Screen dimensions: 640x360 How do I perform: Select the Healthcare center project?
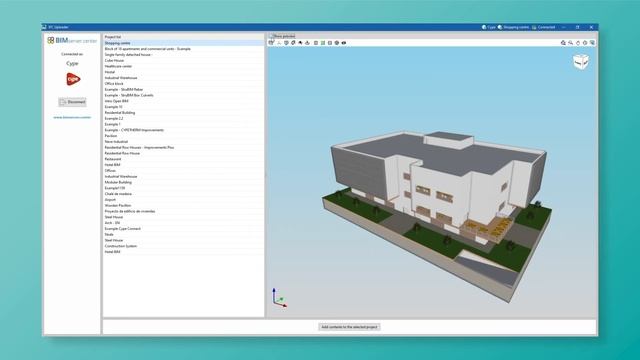tap(184, 66)
